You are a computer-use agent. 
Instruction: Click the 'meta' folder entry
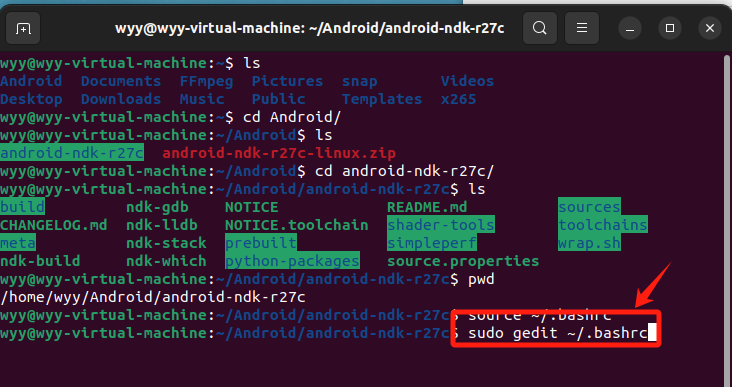coord(18,243)
